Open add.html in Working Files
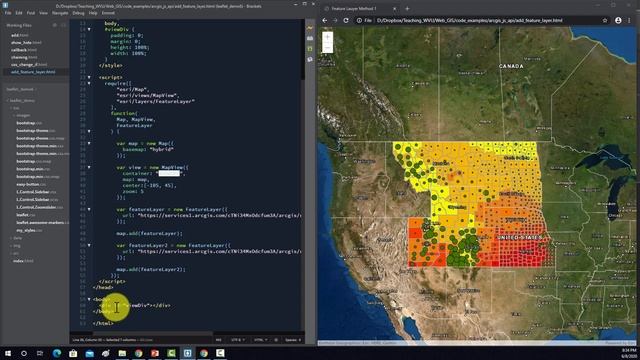Viewport: 640px width, 360px height. (x=20, y=35)
